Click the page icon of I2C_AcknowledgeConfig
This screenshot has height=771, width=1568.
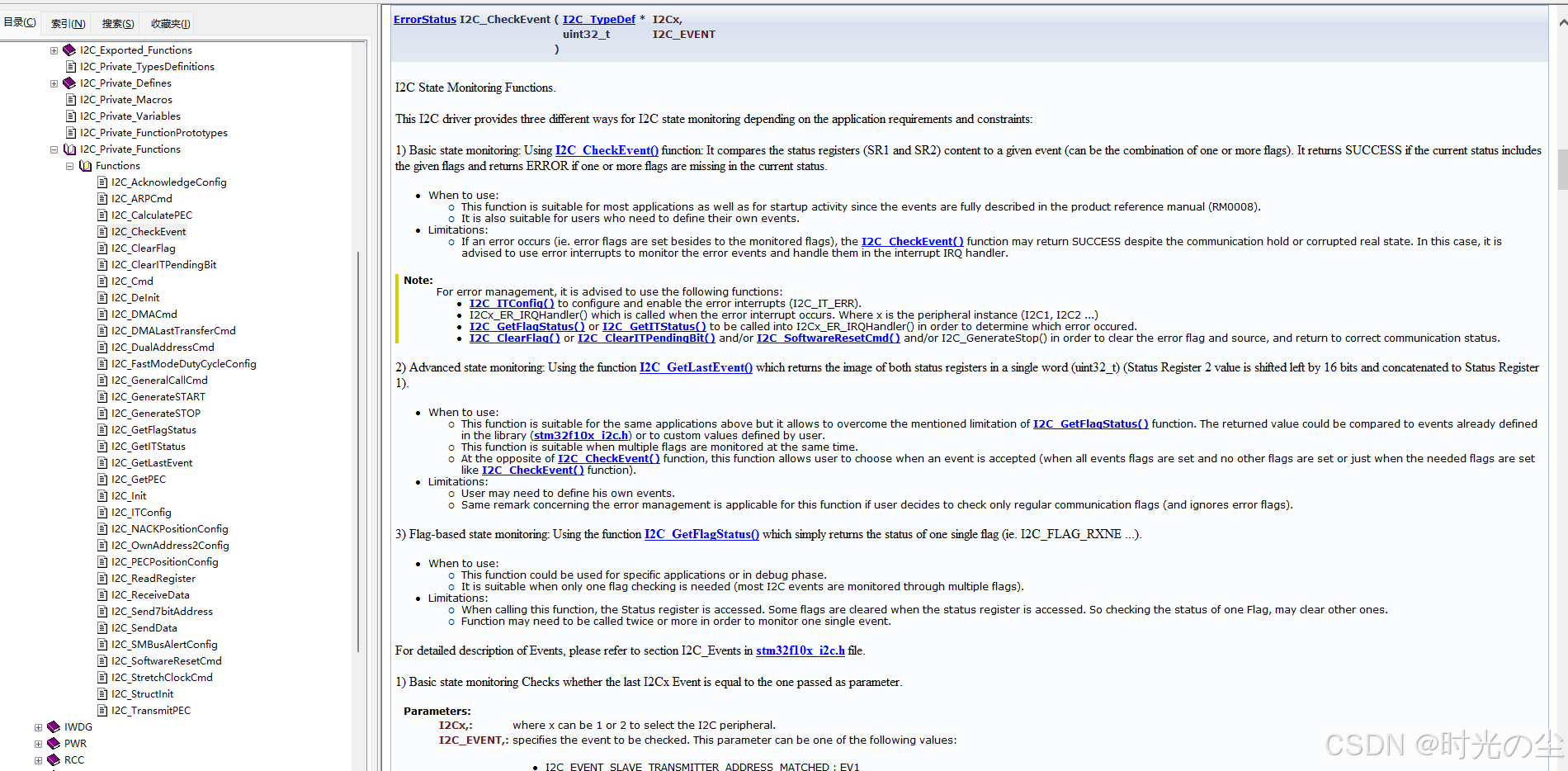point(102,182)
